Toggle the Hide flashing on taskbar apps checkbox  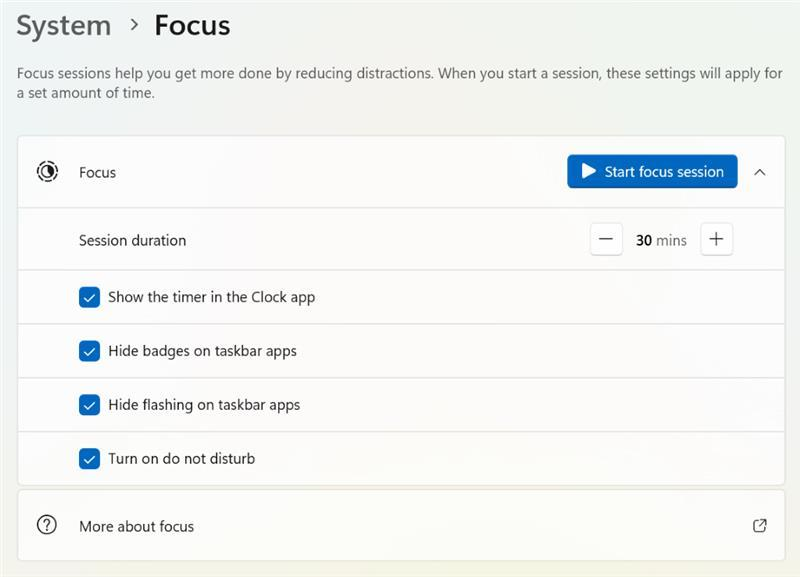click(x=90, y=405)
